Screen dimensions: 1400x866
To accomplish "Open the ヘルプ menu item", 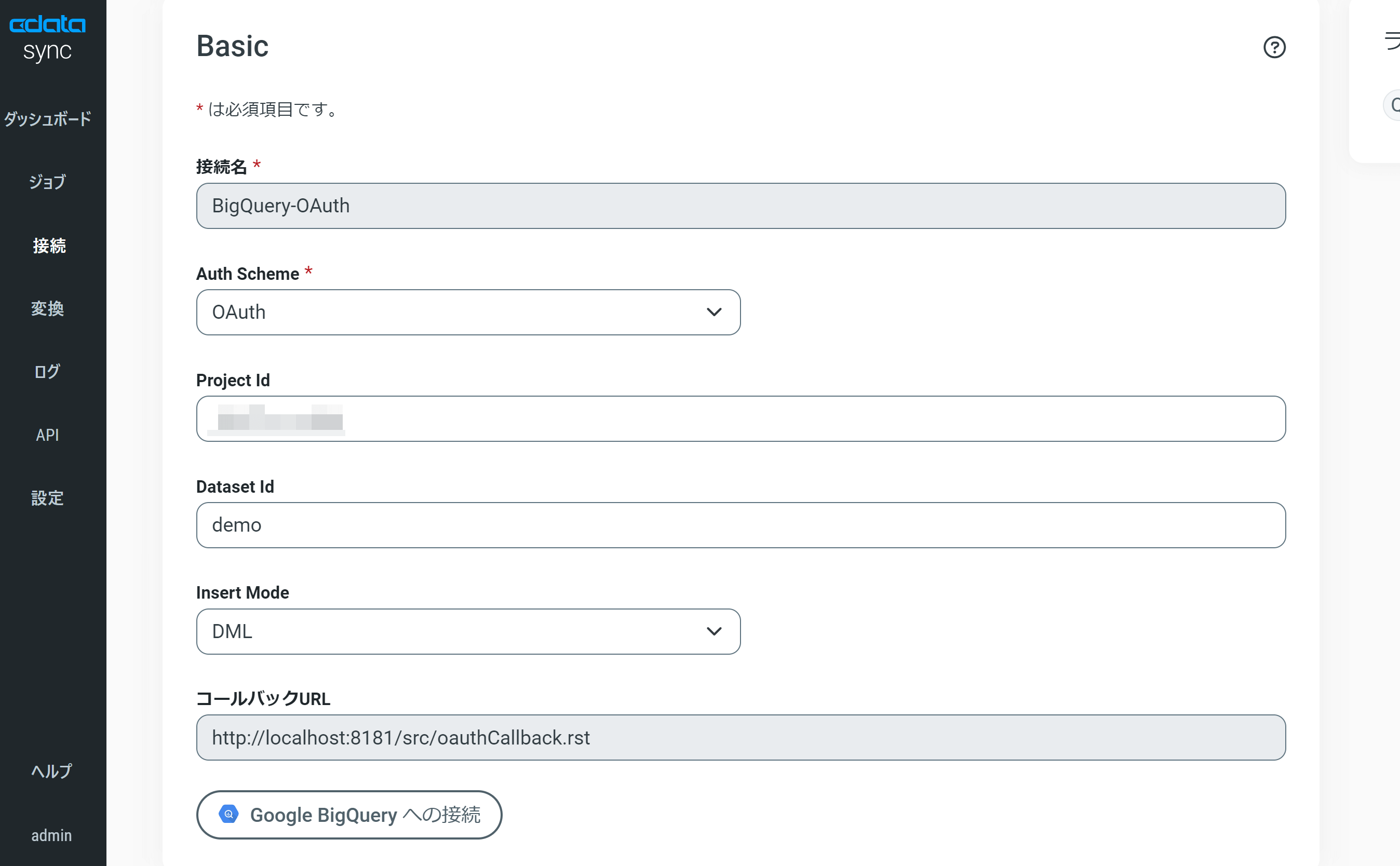I will [x=51, y=771].
